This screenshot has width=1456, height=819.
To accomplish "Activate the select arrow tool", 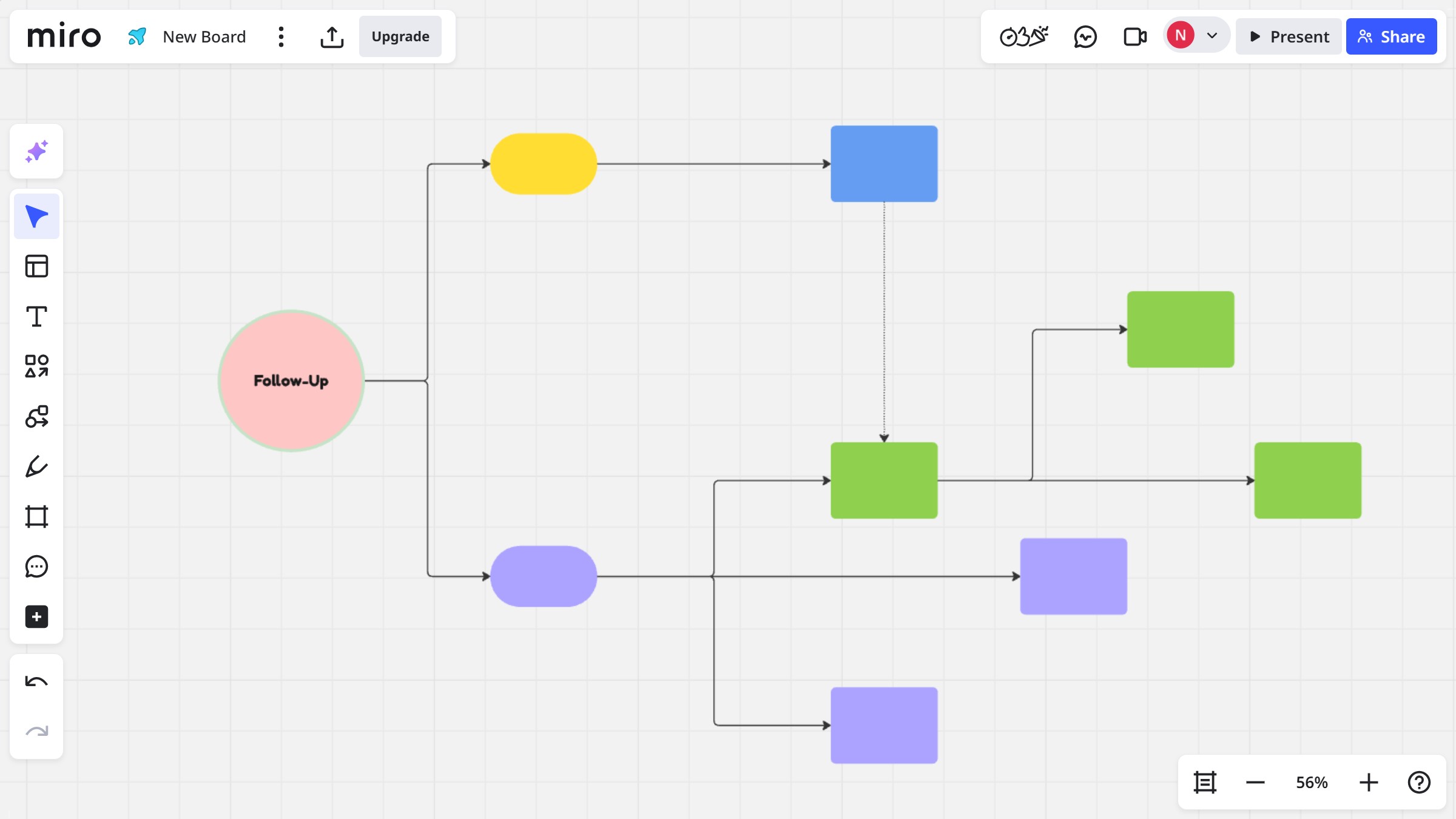I will pos(36,215).
